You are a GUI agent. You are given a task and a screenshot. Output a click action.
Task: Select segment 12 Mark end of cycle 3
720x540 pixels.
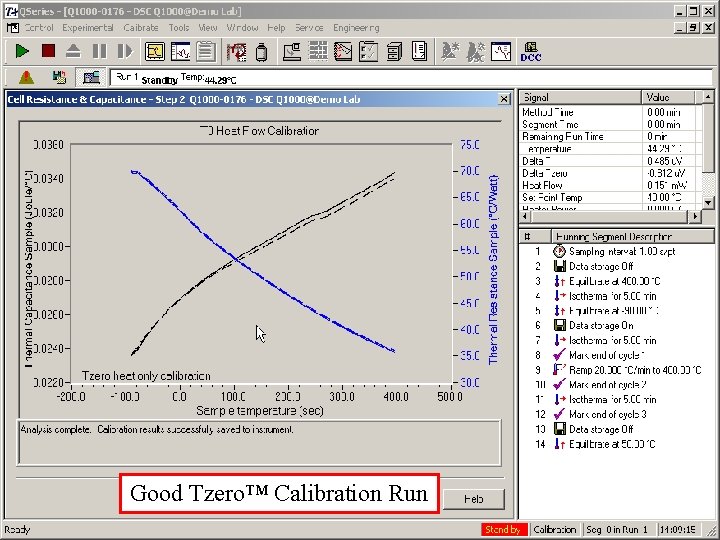point(615,415)
